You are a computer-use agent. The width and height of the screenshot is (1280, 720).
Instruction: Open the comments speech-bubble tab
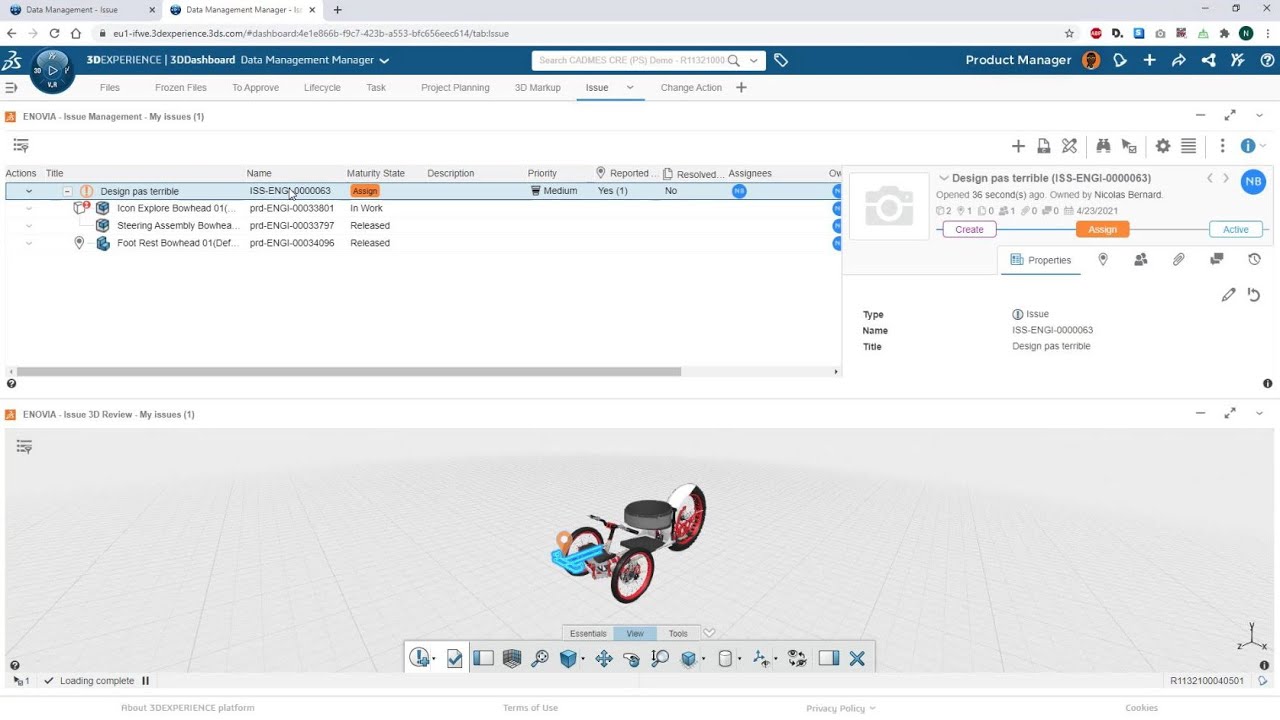[x=1216, y=260]
